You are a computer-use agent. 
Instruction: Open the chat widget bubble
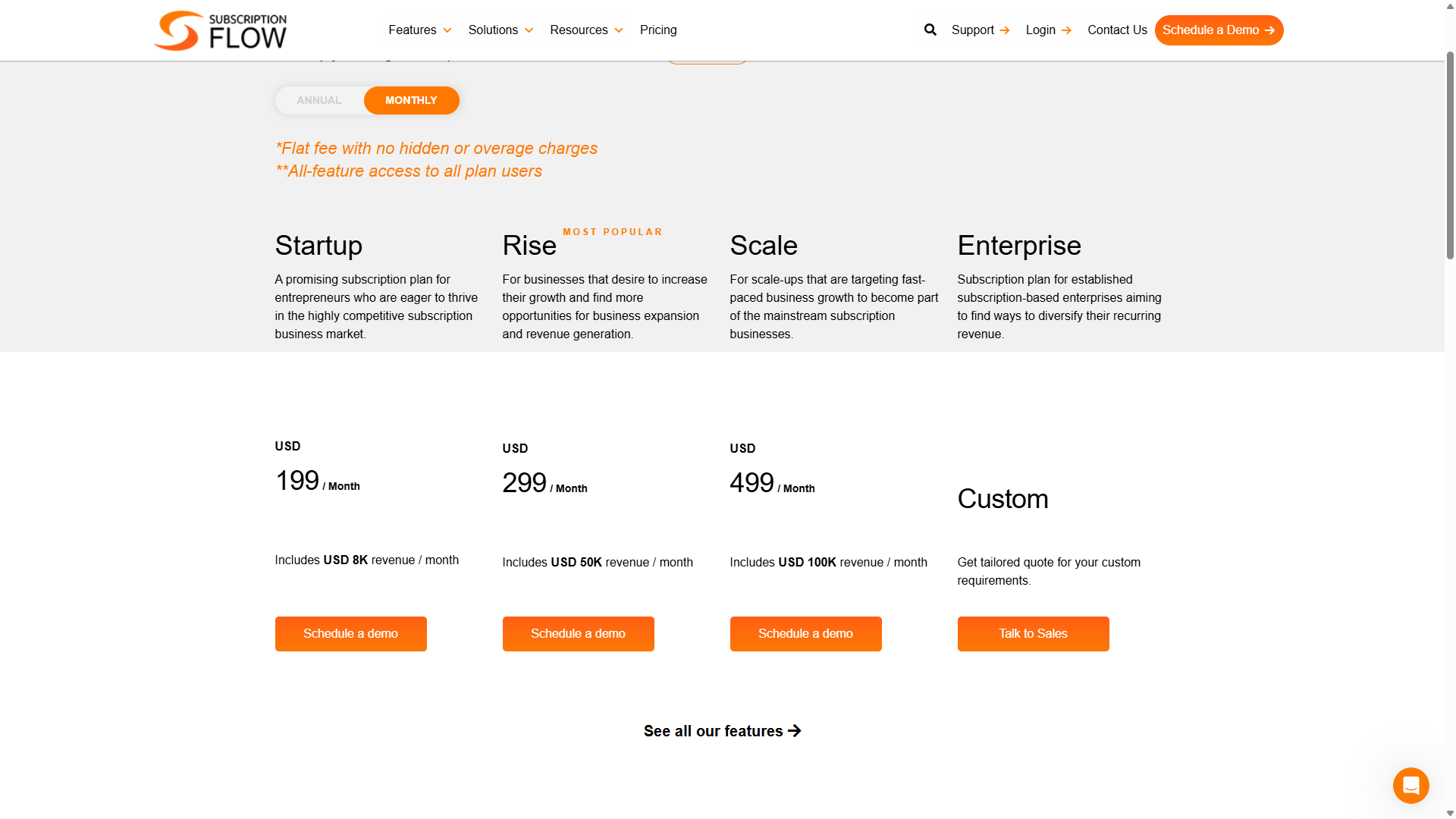[x=1410, y=786]
